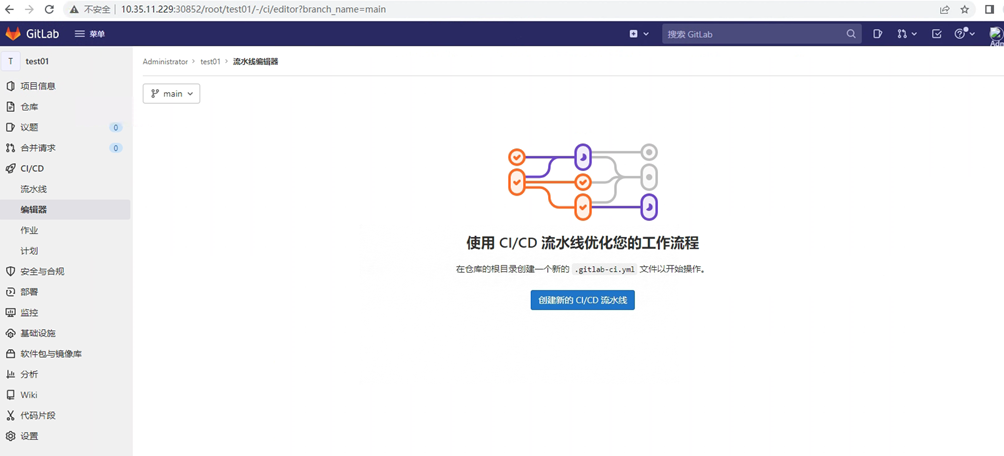Open 设置 in the left sidebar
Screen dimensions: 1004x456
click(x=30, y=436)
